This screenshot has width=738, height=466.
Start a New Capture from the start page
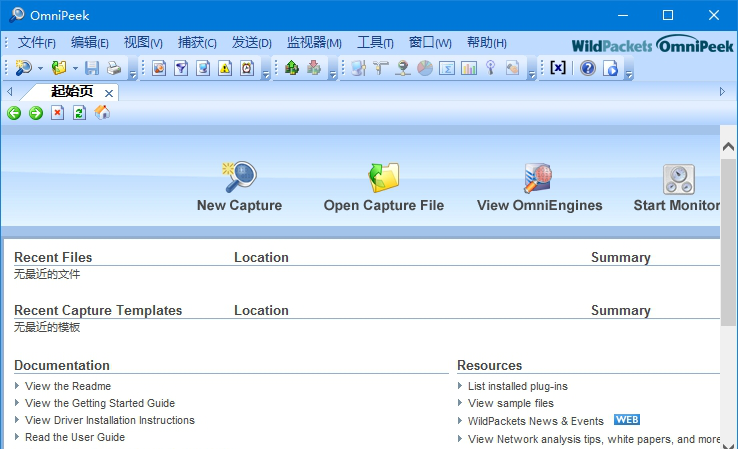pos(240,186)
